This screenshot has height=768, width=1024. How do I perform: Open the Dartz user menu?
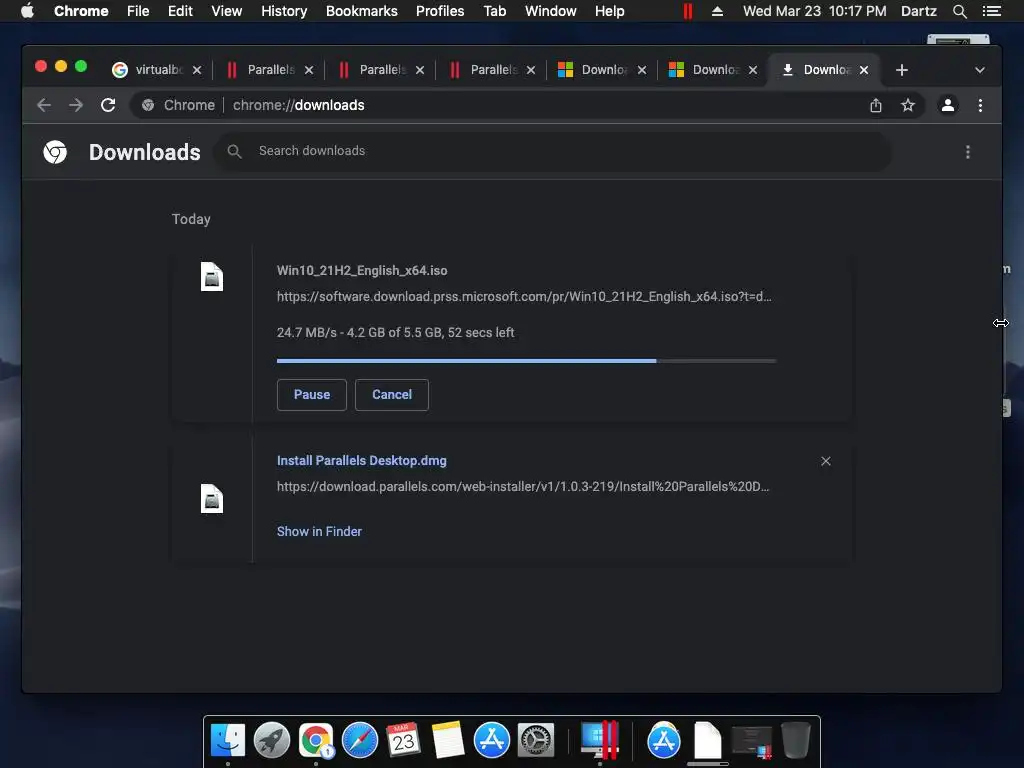pyautogui.click(x=918, y=11)
